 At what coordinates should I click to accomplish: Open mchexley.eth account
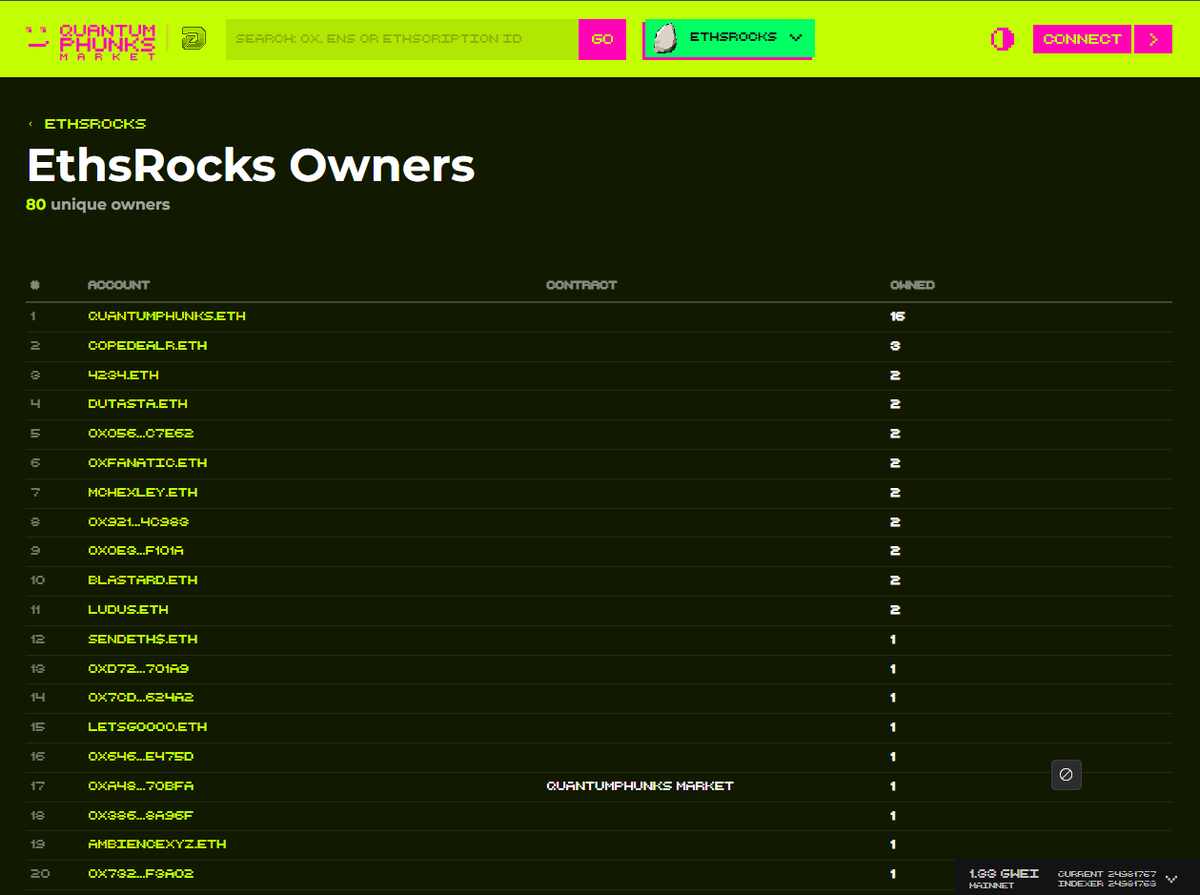(x=143, y=492)
